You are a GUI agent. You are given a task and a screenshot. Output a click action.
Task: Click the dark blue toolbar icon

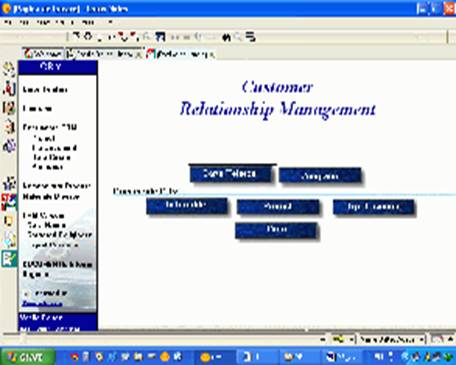(160, 37)
